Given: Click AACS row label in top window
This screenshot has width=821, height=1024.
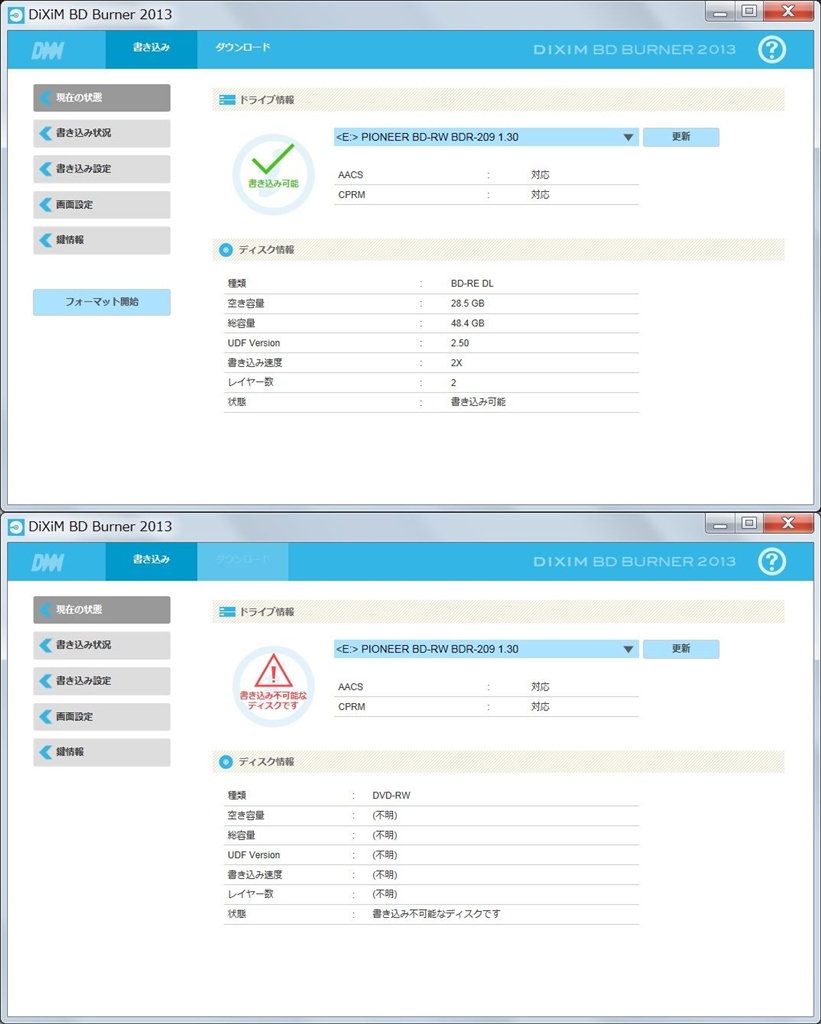Looking at the screenshot, I should (x=351, y=175).
